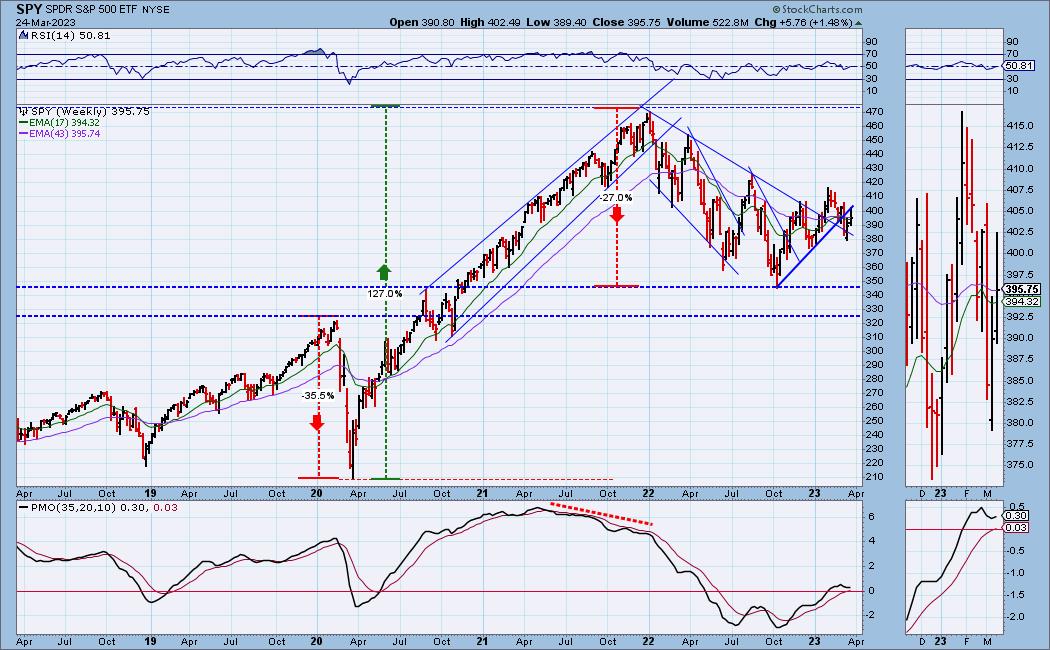Click the -2 level on main PMO axis
Image resolution: width=1050 pixels, height=650 pixels.
[x=871, y=615]
